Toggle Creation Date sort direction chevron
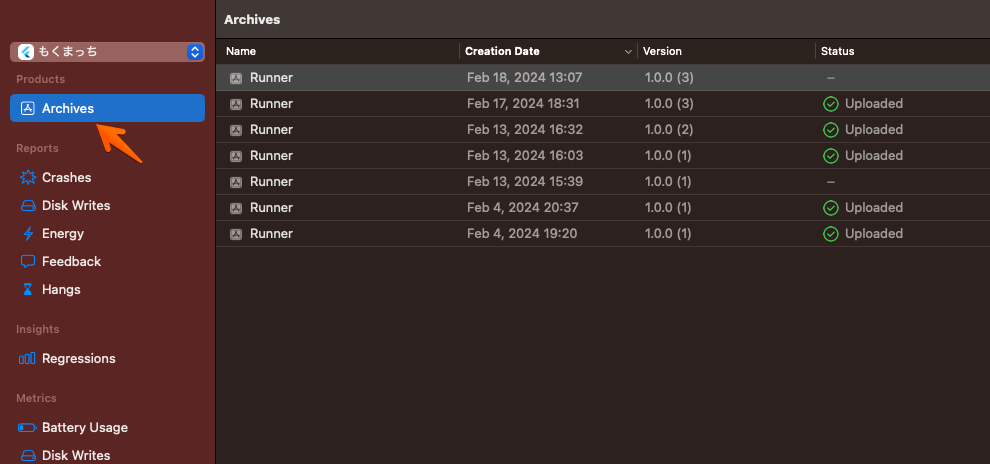 tap(628, 52)
